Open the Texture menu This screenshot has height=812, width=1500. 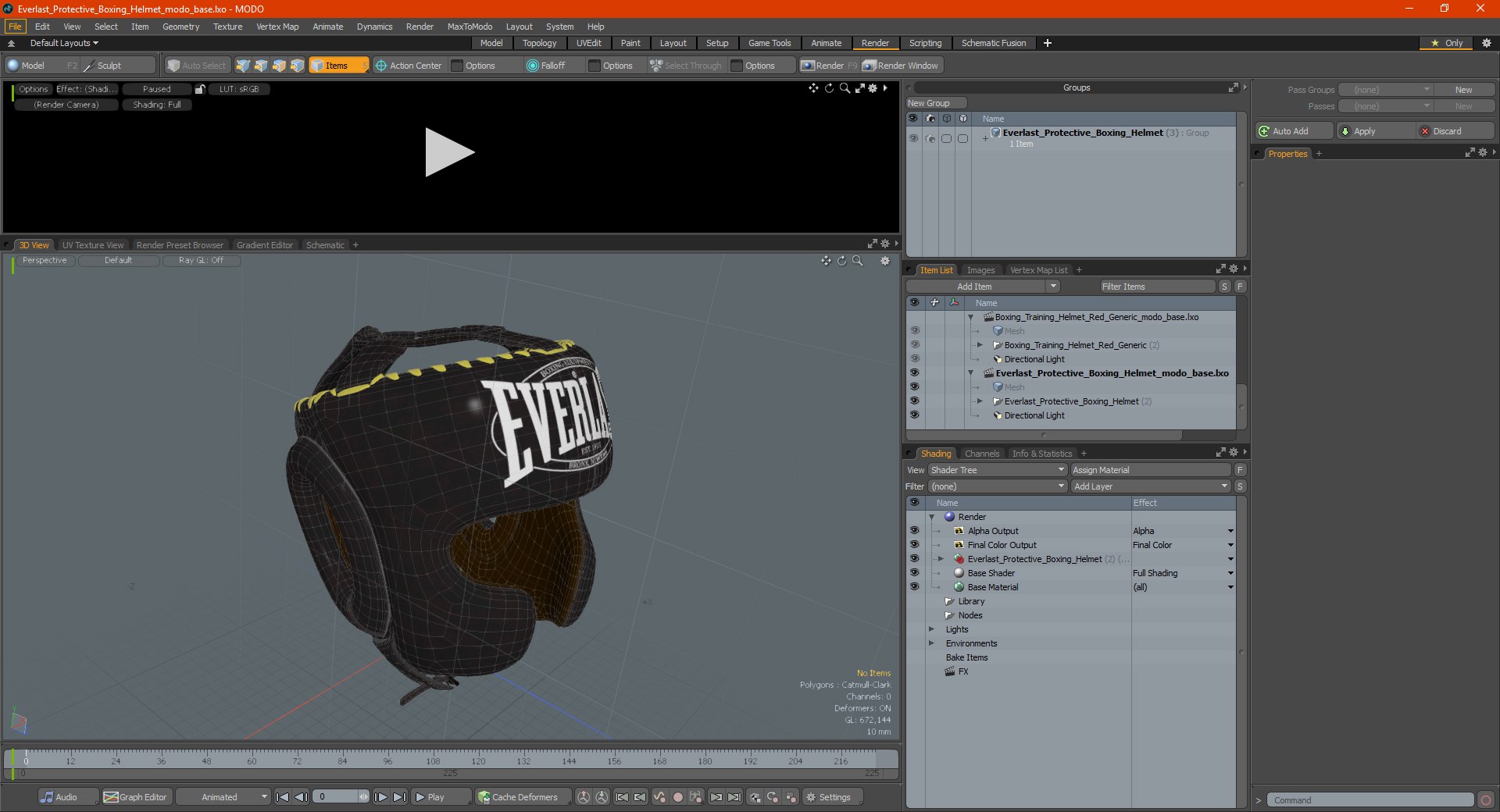227,27
